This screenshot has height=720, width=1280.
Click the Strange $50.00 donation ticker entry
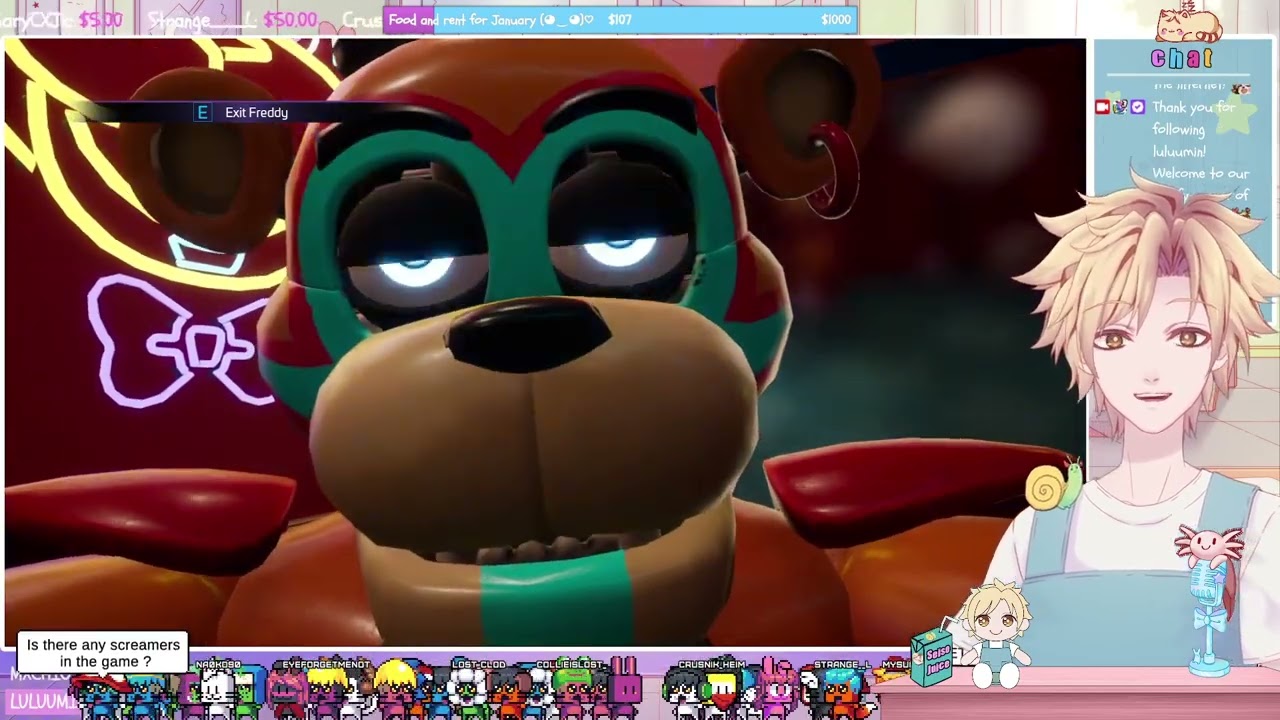(x=232, y=20)
